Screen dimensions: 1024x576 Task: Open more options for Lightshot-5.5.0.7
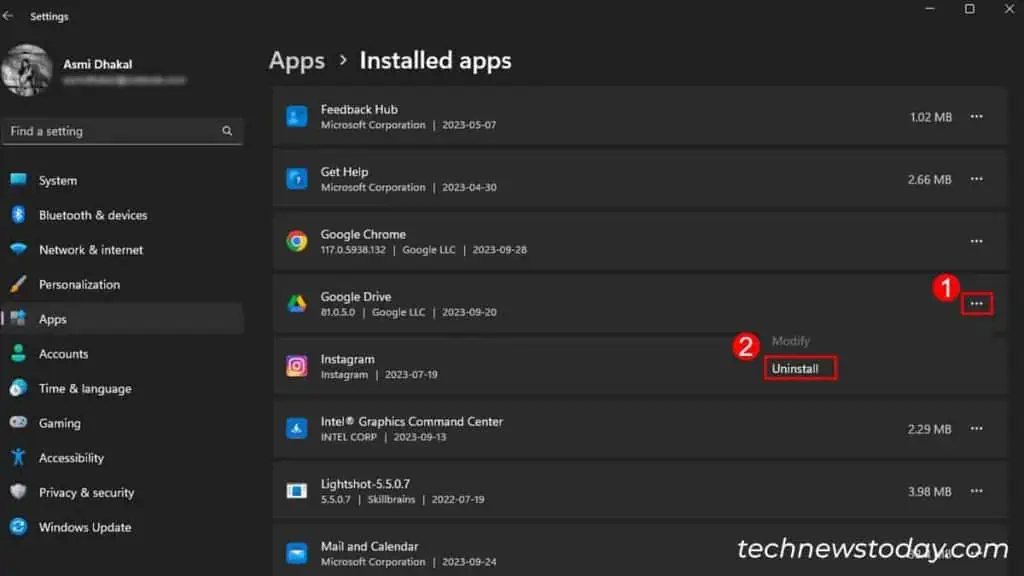[976, 491]
